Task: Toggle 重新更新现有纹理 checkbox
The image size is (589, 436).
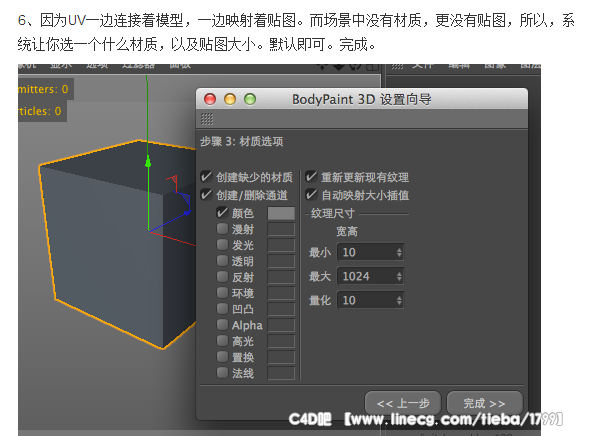Action: pyautogui.click(x=311, y=177)
